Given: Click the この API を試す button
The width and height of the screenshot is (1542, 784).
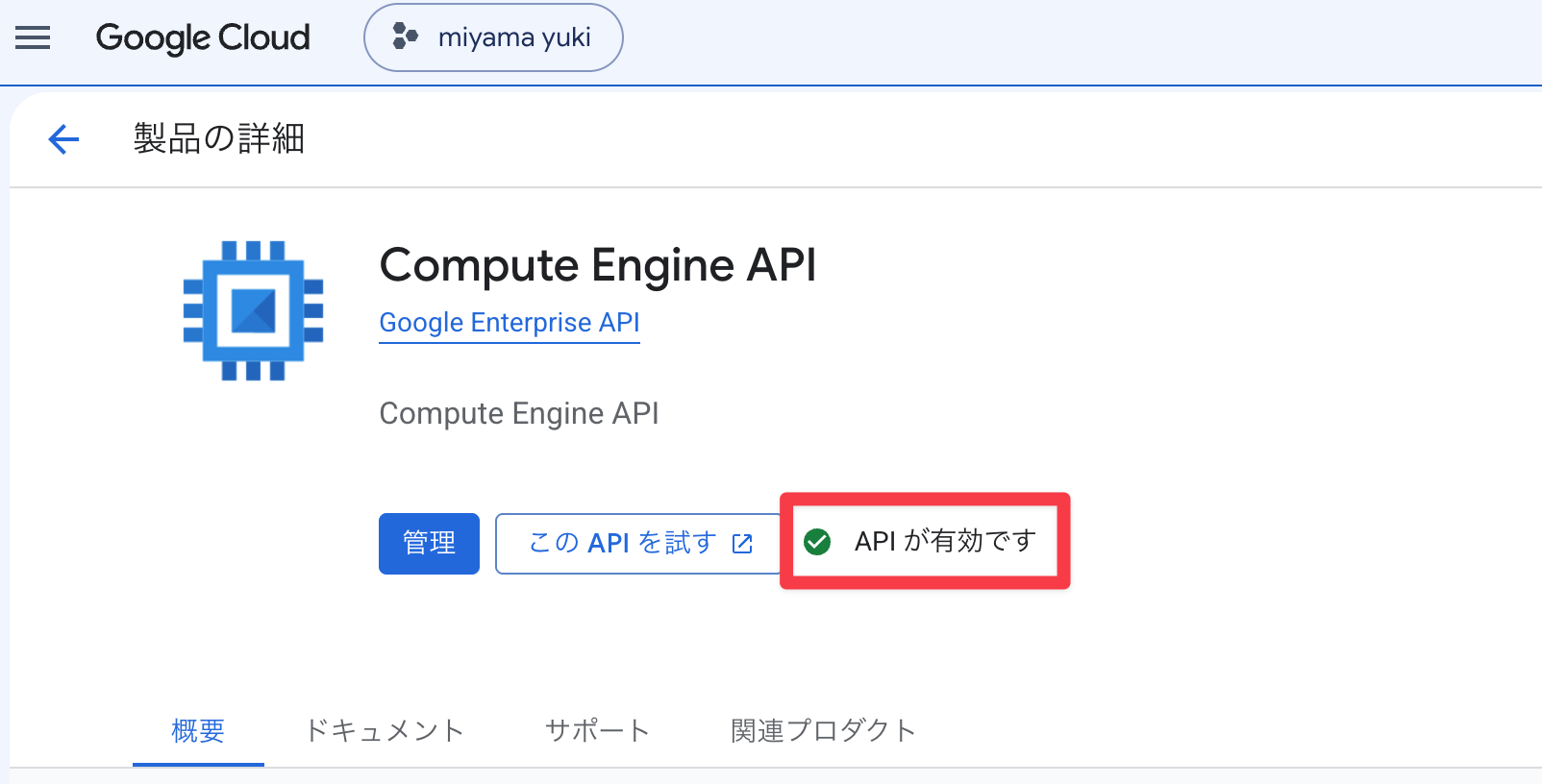Looking at the screenshot, I should click(x=638, y=544).
